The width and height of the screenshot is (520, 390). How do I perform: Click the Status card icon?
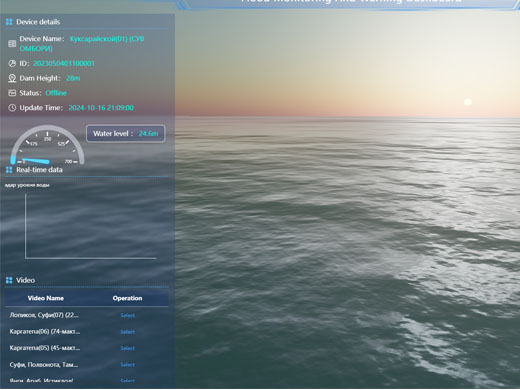(x=12, y=93)
